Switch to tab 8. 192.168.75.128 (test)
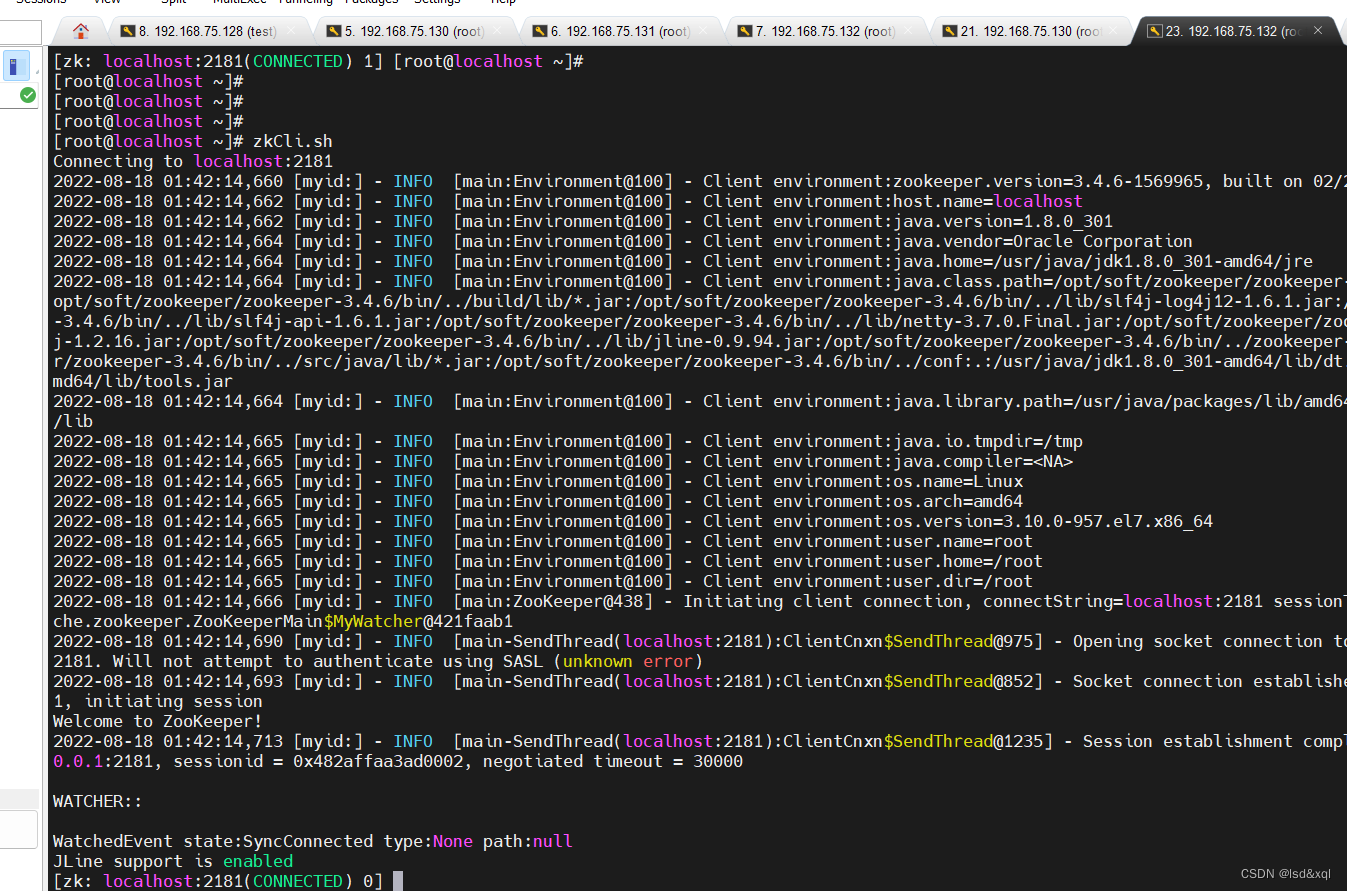Screen dimensions: 1347x891 click(208, 31)
